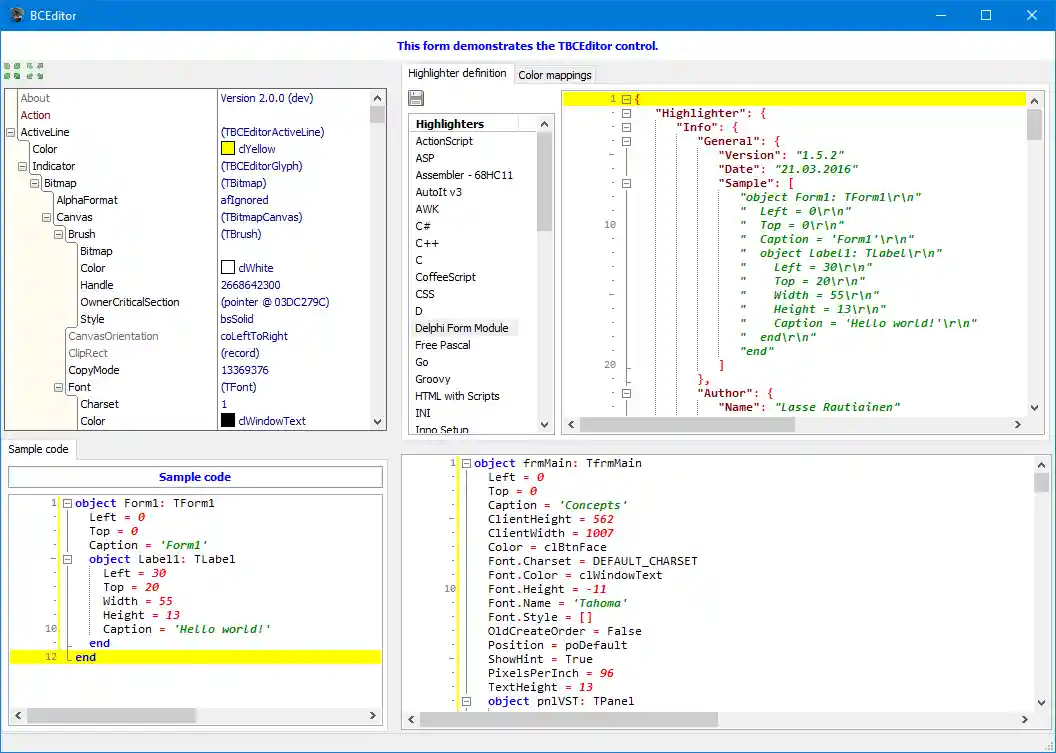The image size is (1056, 753).
Task: Choose C++ from the highlighters list
Action: (x=427, y=243)
